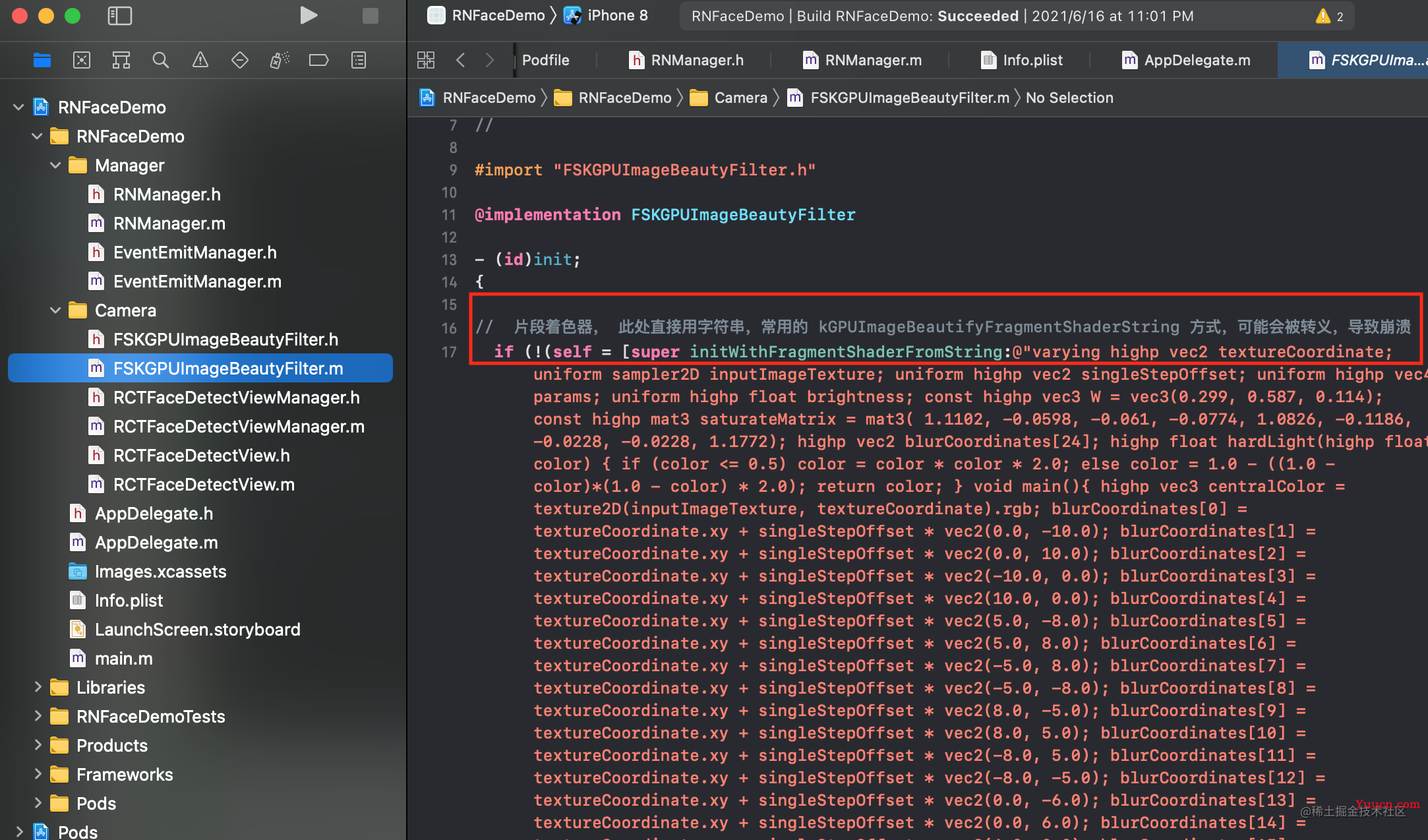This screenshot has height=840, width=1428.
Task: Open the Source Control navigator
Action: [82, 60]
